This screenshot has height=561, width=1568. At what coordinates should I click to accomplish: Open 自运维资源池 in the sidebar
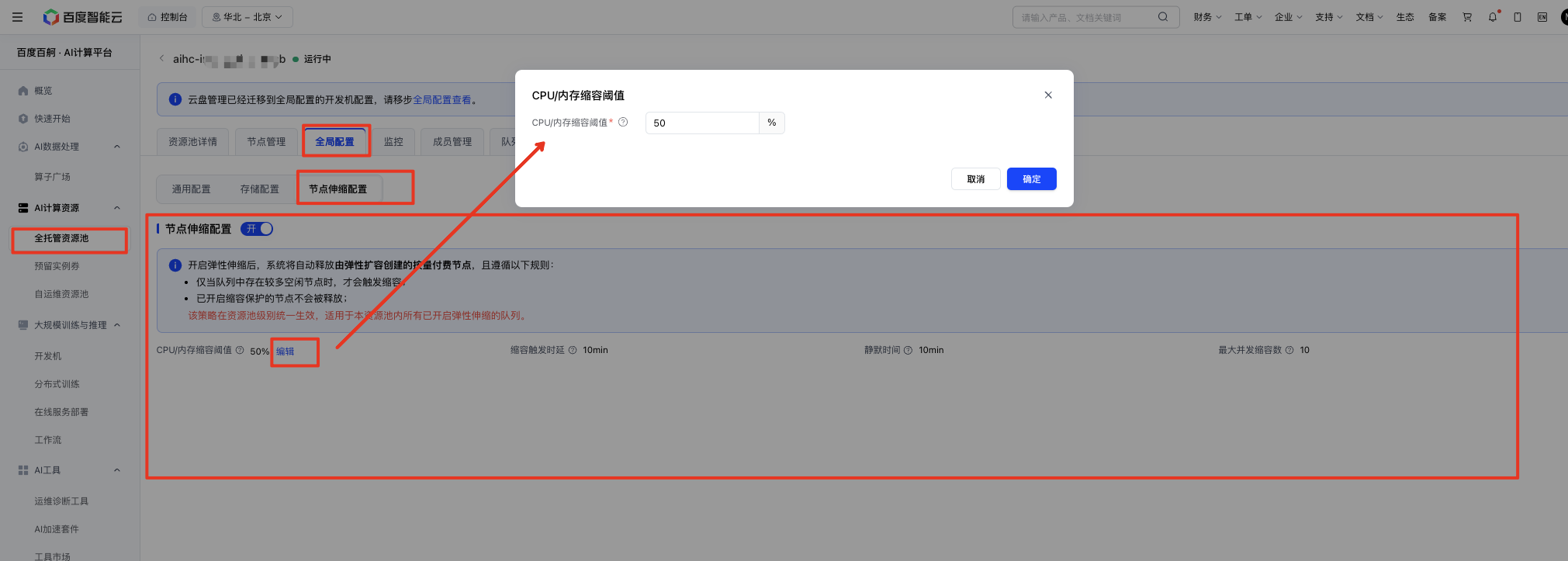click(x=61, y=294)
